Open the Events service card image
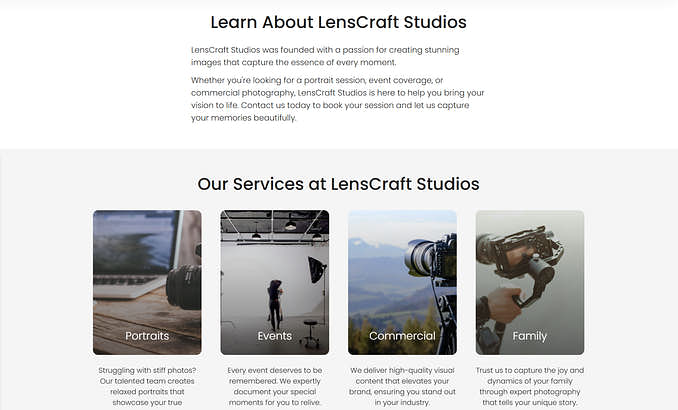Screen dimensions: 678x410 [275, 282]
